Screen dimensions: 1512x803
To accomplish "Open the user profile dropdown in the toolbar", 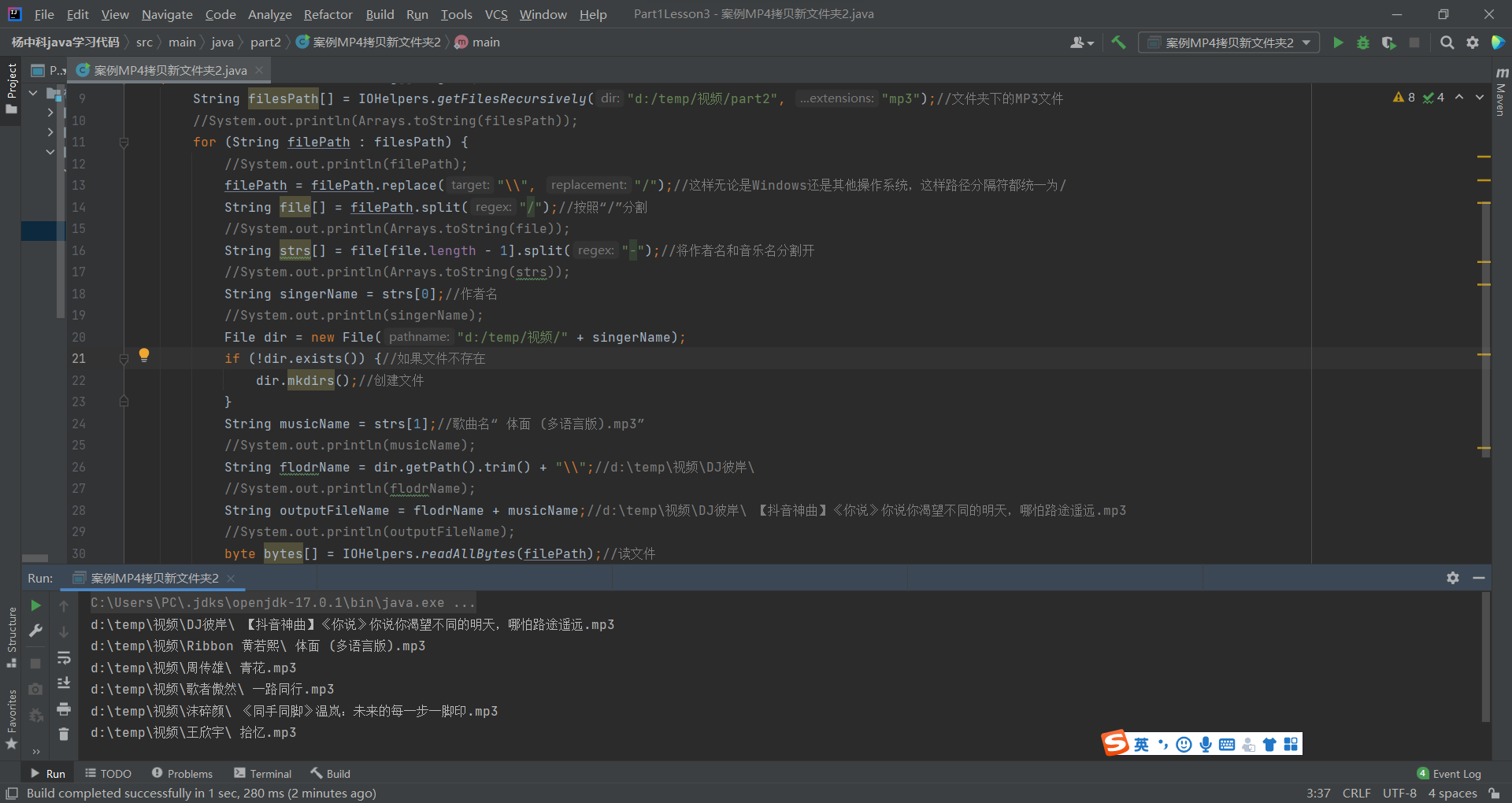I will pyautogui.click(x=1081, y=43).
